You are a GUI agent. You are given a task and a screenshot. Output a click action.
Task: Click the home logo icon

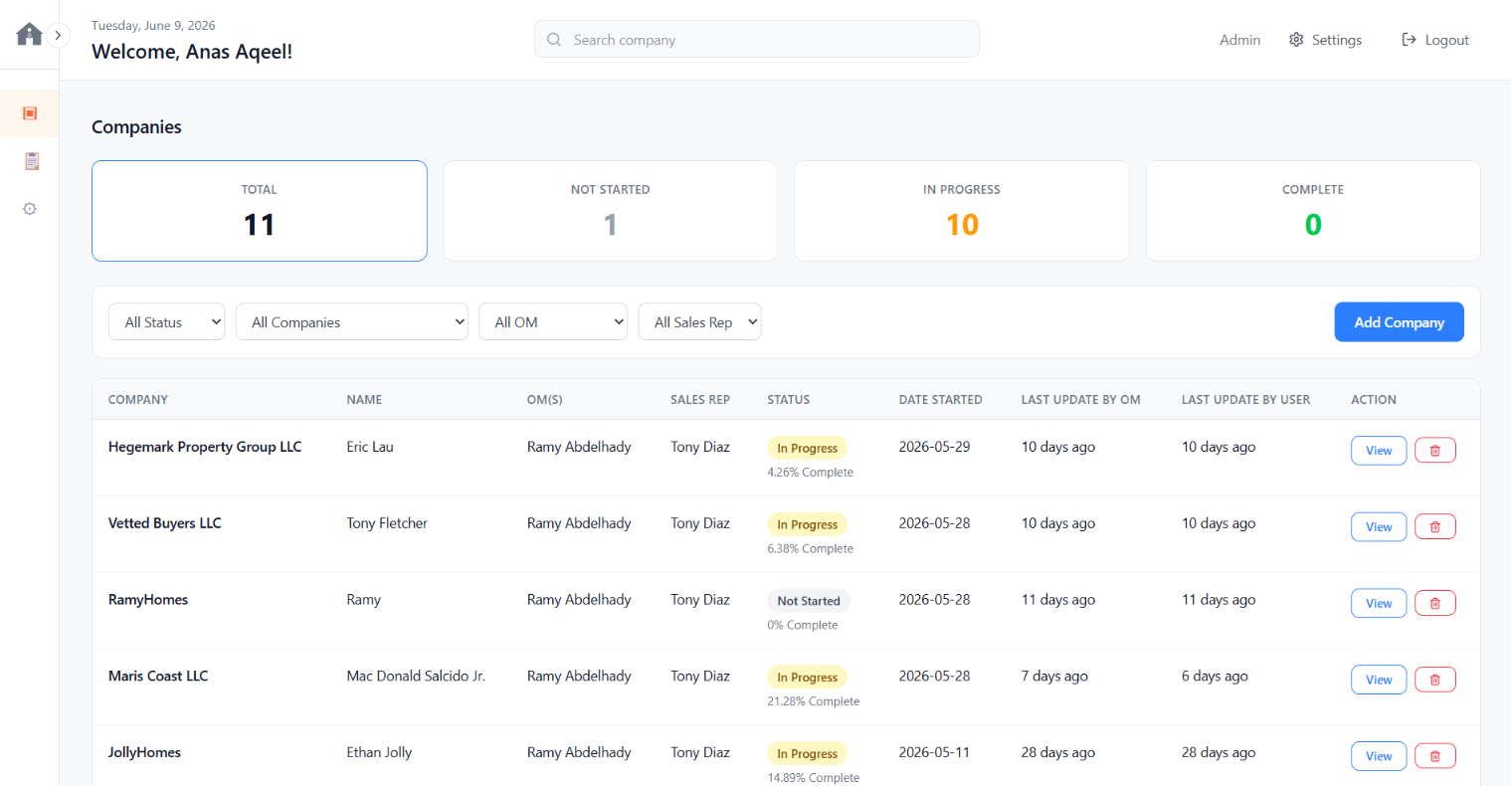click(29, 35)
